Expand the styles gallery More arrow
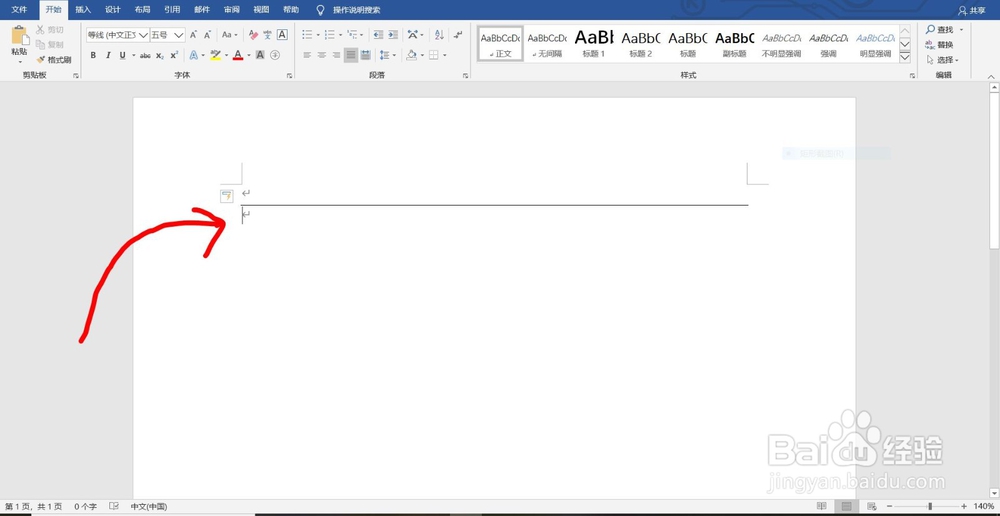This screenshot has width=1000, height=516. tap(904, 57)
